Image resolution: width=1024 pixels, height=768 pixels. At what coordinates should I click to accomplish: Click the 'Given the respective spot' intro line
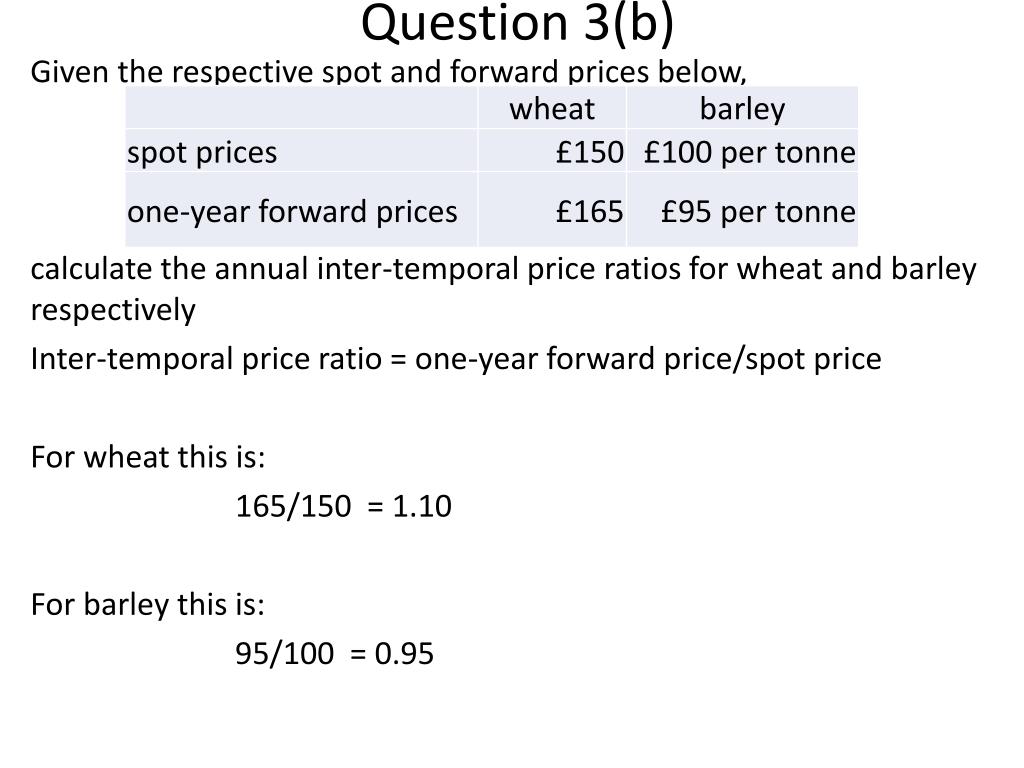pyautogui.click(x=388, y=71)
